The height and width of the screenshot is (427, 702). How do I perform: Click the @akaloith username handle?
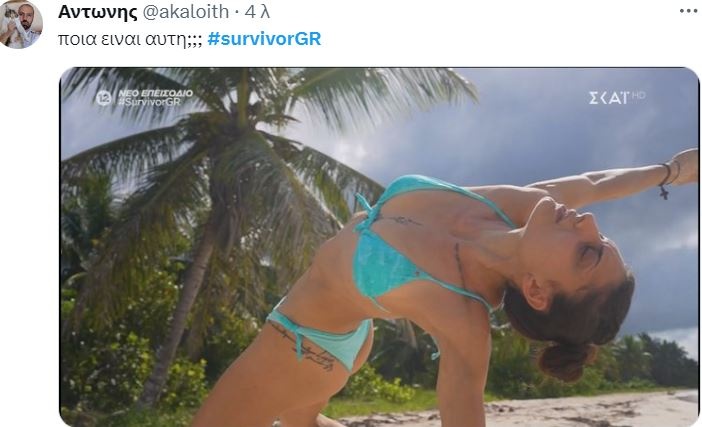click(x=185, y=12)
